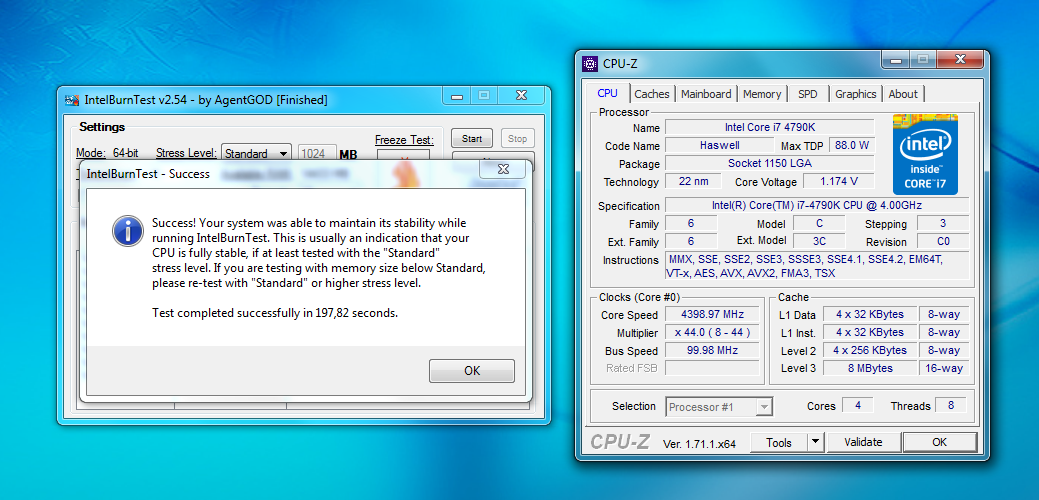Minimize the CPU-Z window

[x=895, y=60]
